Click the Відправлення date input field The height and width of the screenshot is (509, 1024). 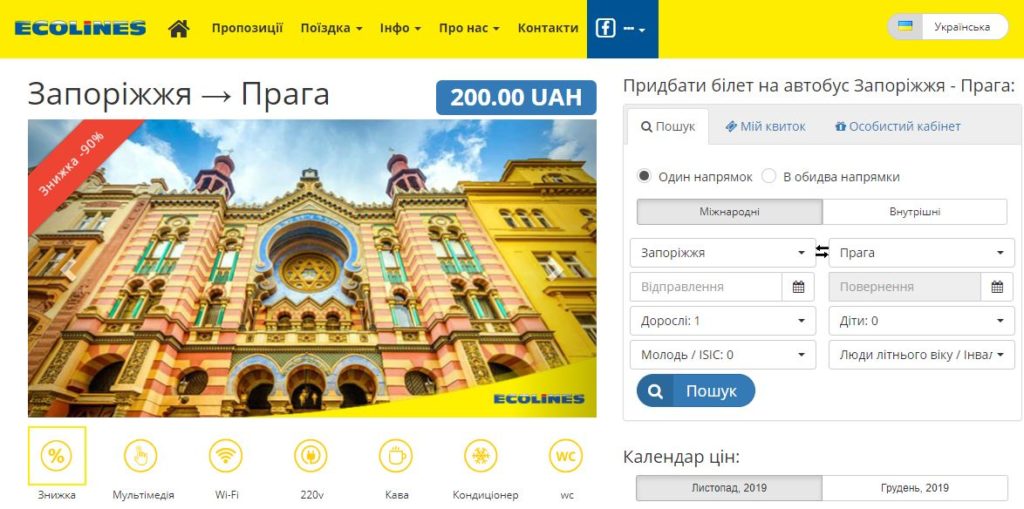pyautogui.click(x=706, y=287)
